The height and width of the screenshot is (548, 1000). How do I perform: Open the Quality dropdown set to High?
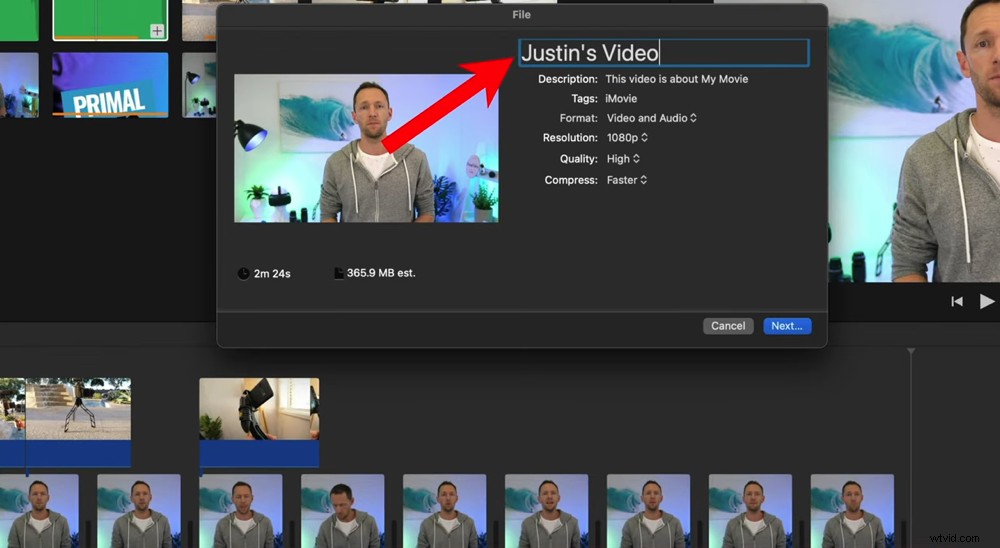click(x=623, y=159)
